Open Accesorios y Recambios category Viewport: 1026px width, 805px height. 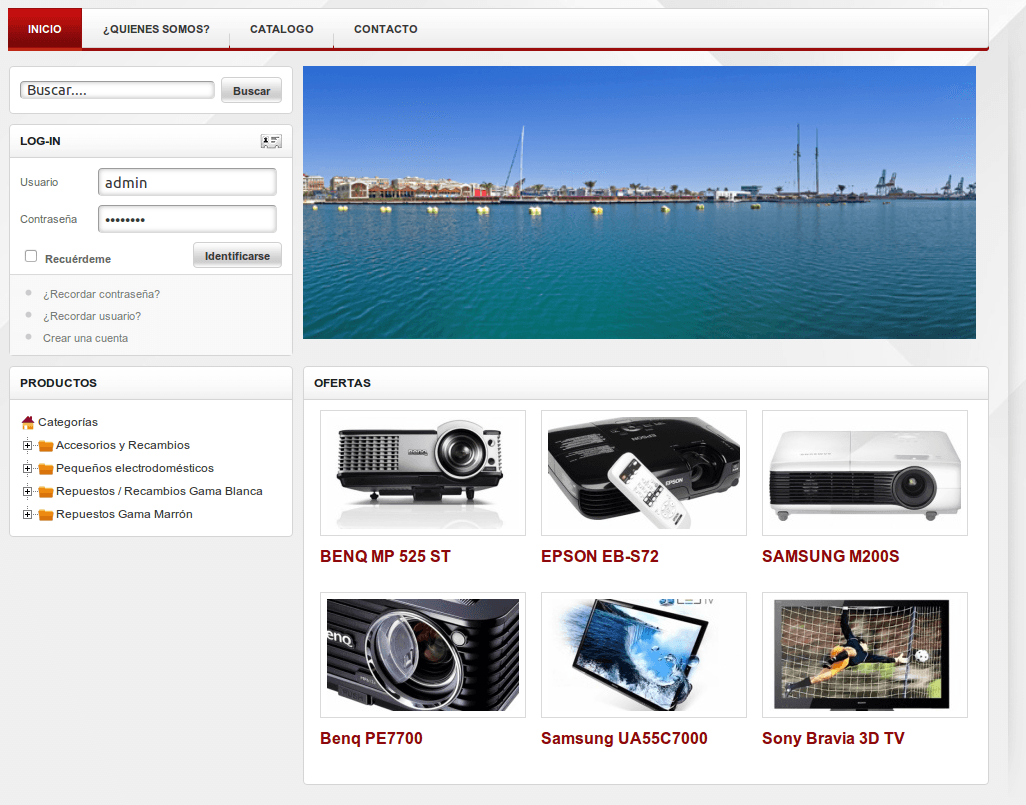(x=123, y=445)
